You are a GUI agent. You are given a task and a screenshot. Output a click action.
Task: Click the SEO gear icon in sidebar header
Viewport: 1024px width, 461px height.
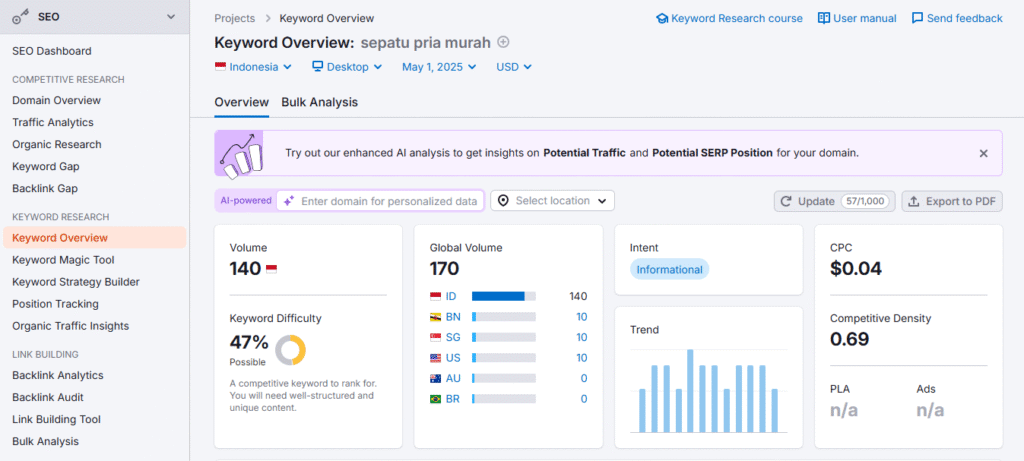coord(20,18)
